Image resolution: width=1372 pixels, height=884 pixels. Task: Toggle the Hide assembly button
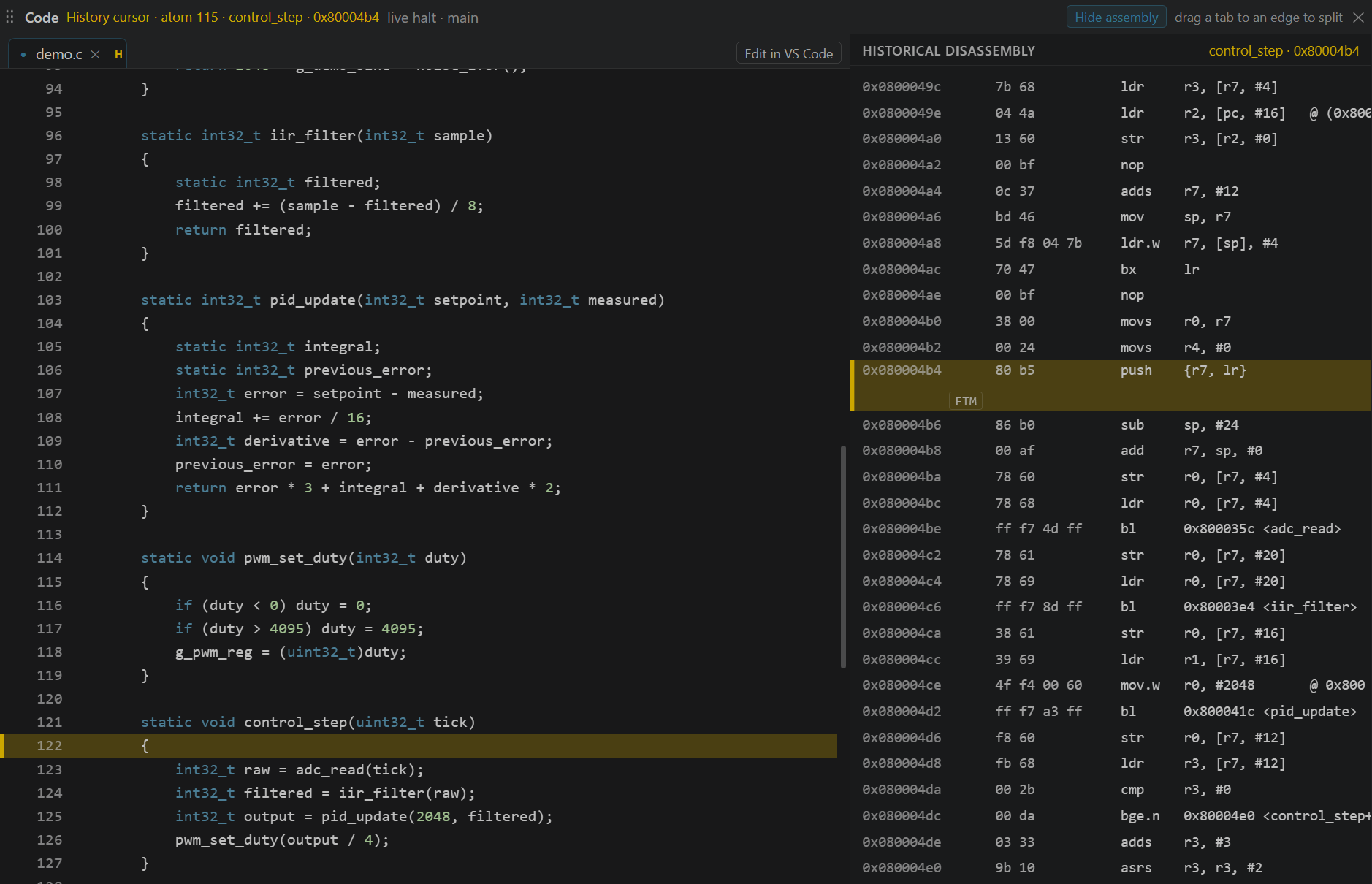tap(1116, 17)
